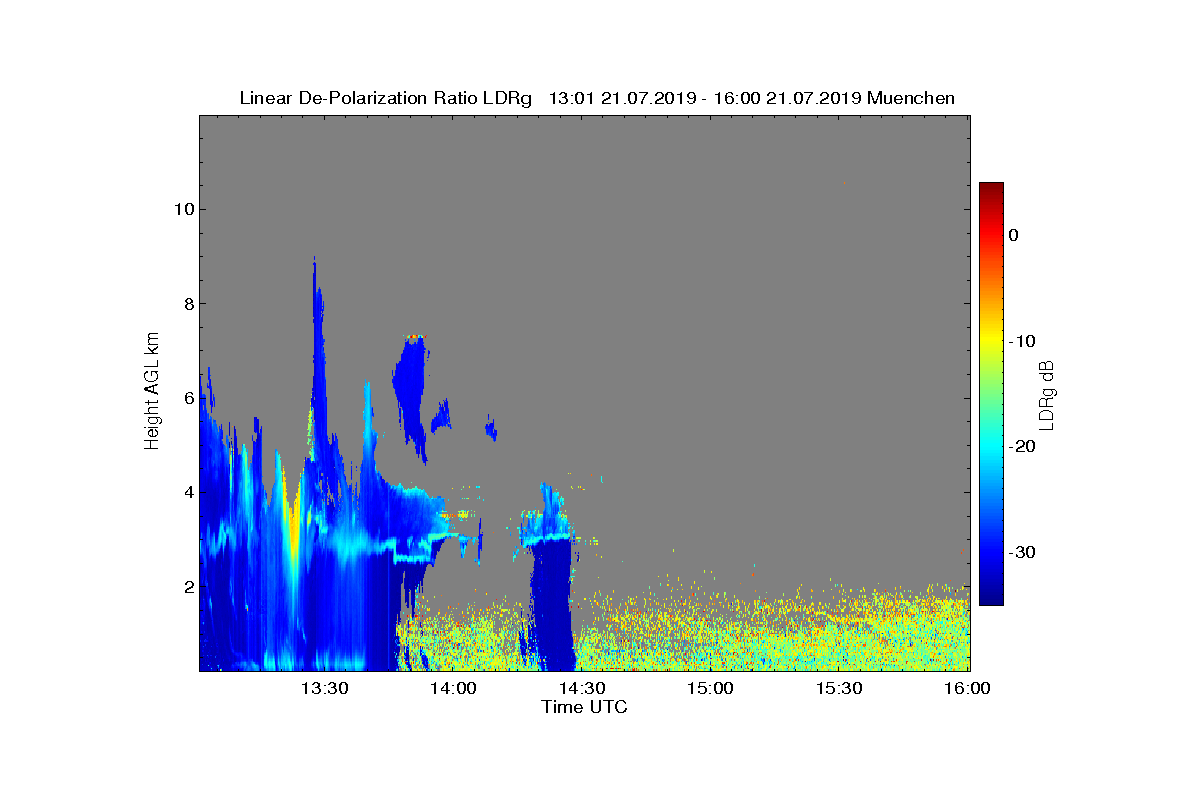Click the dark red top of the colorbar

(991, 189)
